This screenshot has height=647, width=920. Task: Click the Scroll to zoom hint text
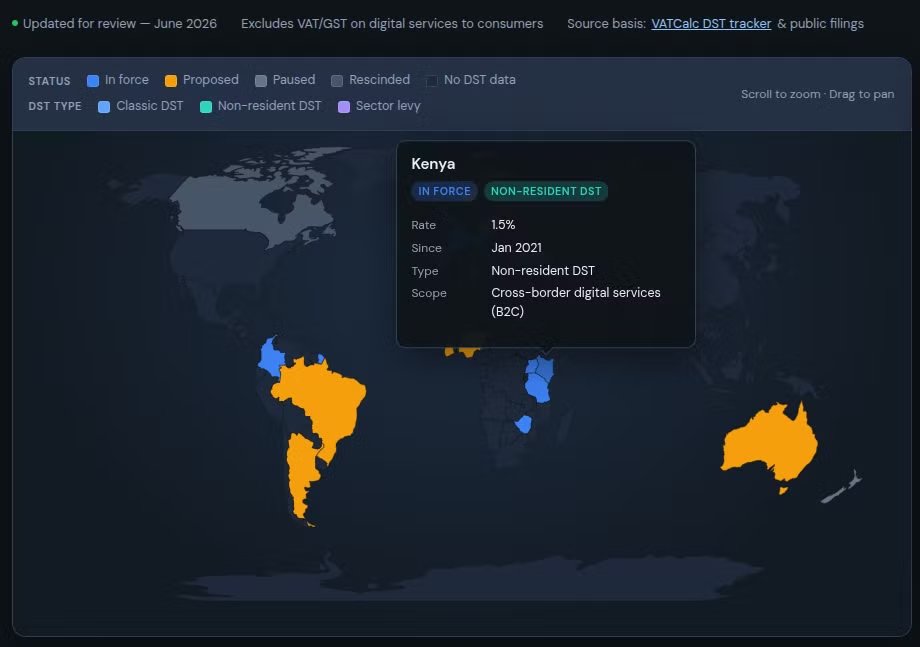[817, 94]
